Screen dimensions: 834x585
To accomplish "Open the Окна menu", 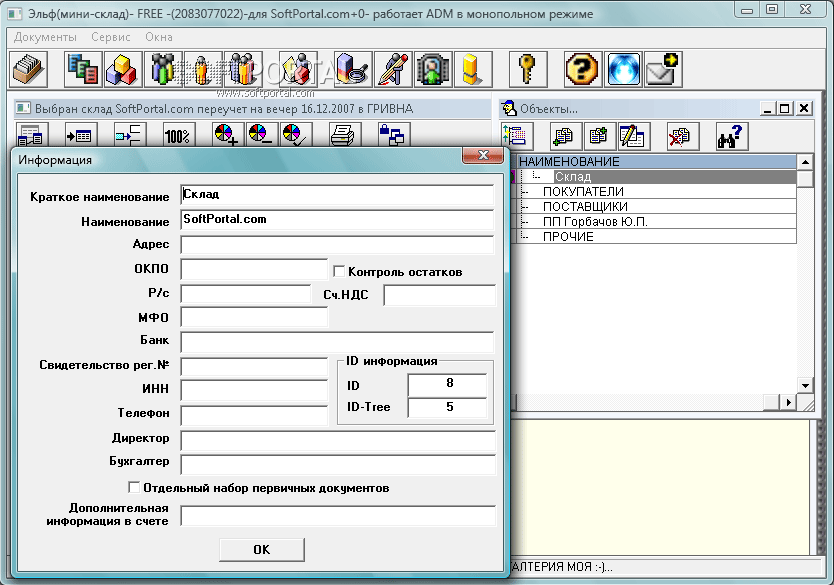I will [x=159, y=37].
